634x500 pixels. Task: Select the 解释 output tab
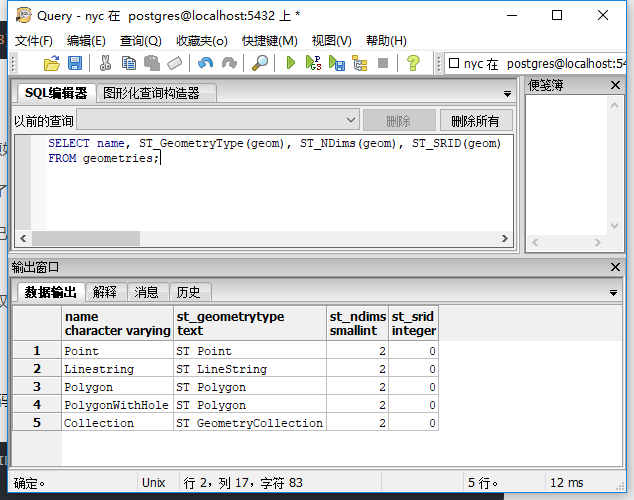[x=105, y=292]
